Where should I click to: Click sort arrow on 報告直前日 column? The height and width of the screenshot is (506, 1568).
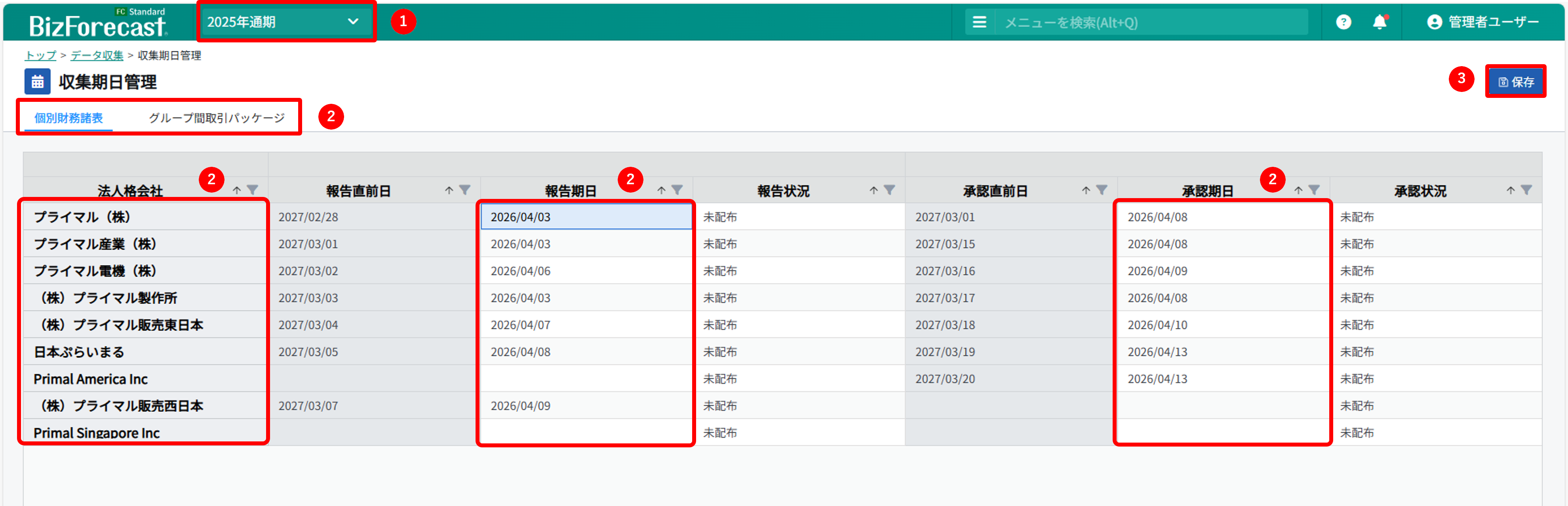coord(449,190)
